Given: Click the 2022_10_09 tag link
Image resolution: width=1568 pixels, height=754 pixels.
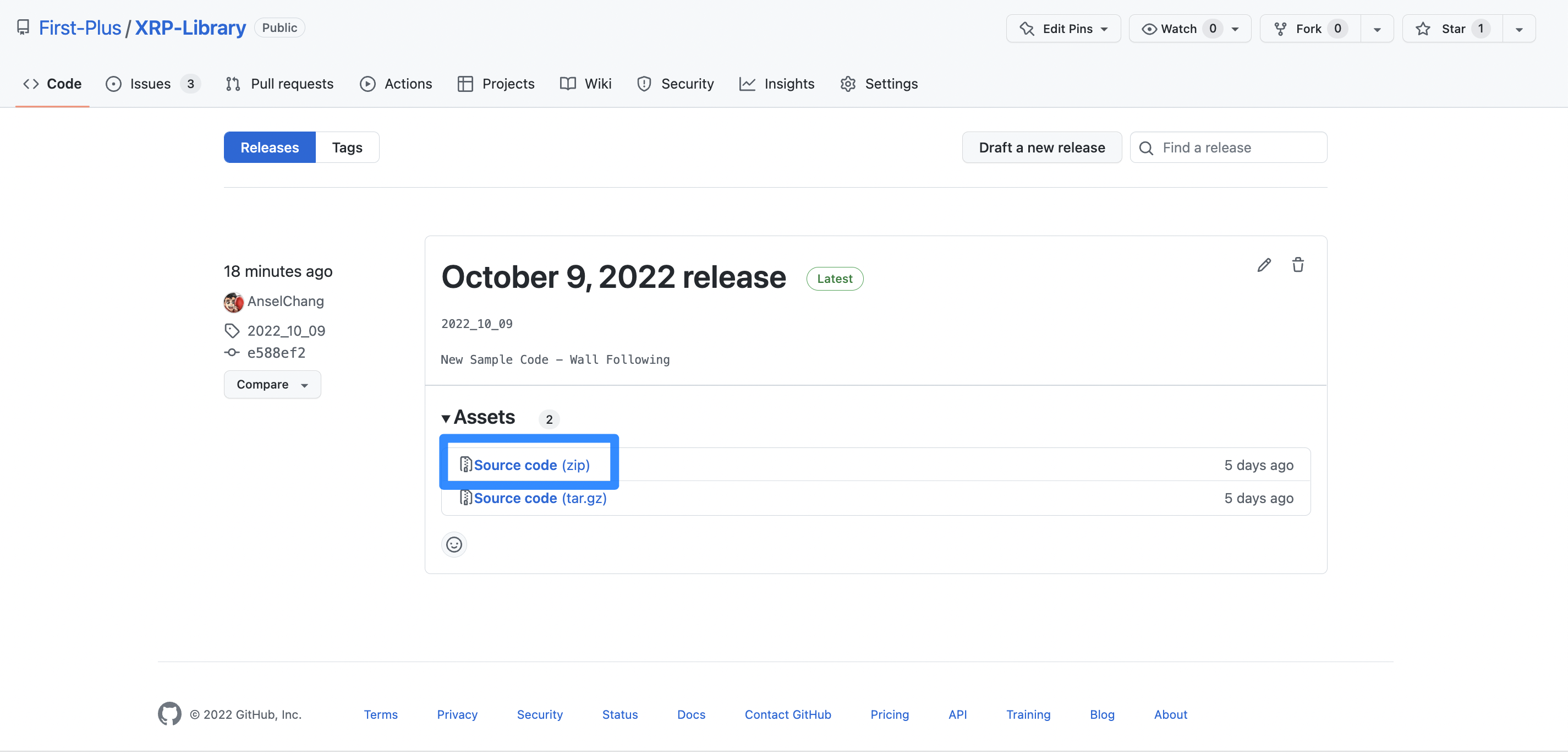Looking at the screenshot, I should 286,331.
